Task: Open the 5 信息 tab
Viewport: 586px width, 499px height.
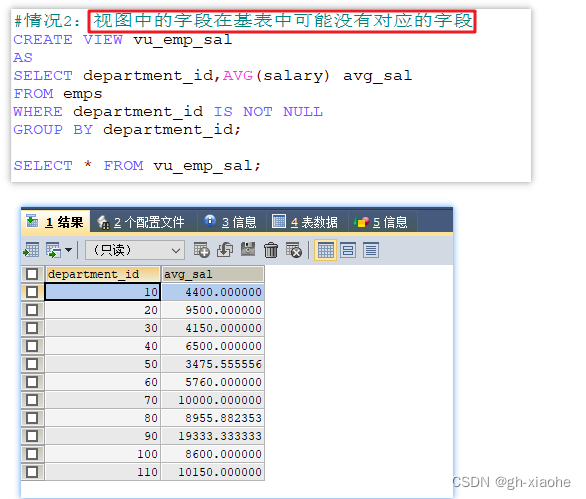Action: 381,222
